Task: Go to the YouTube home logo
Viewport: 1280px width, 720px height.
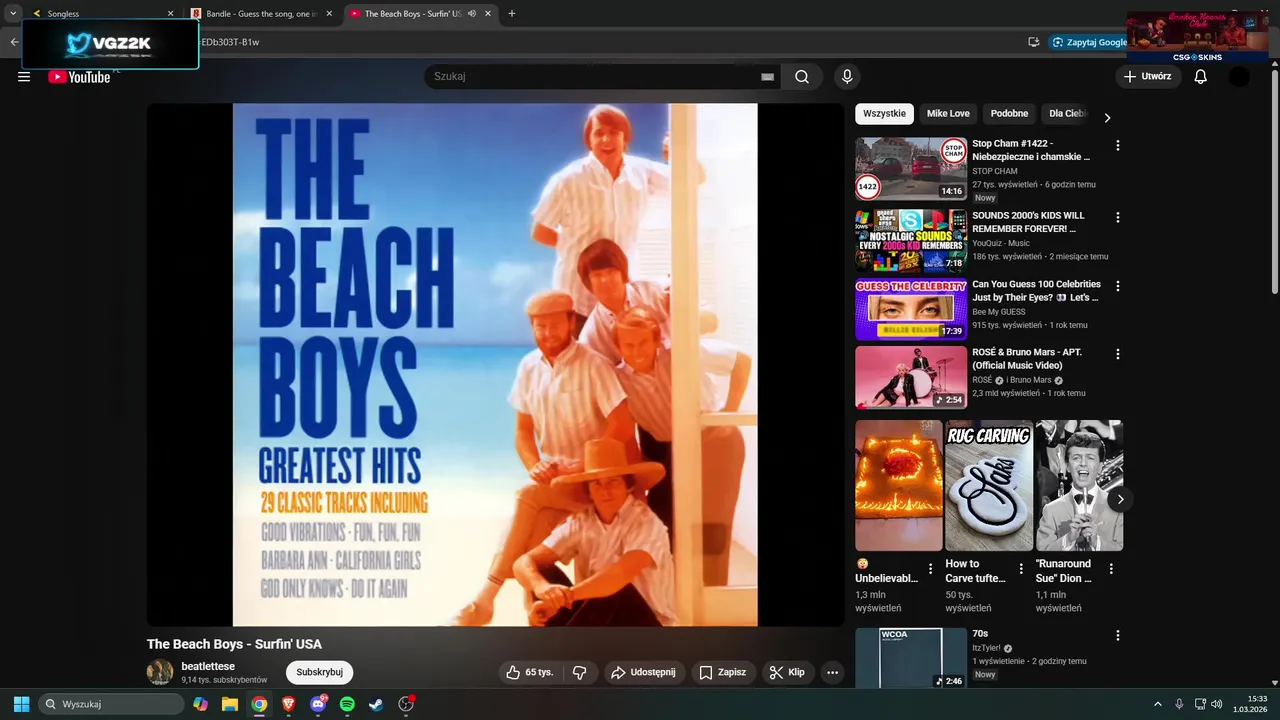Action: pos(79,77)
